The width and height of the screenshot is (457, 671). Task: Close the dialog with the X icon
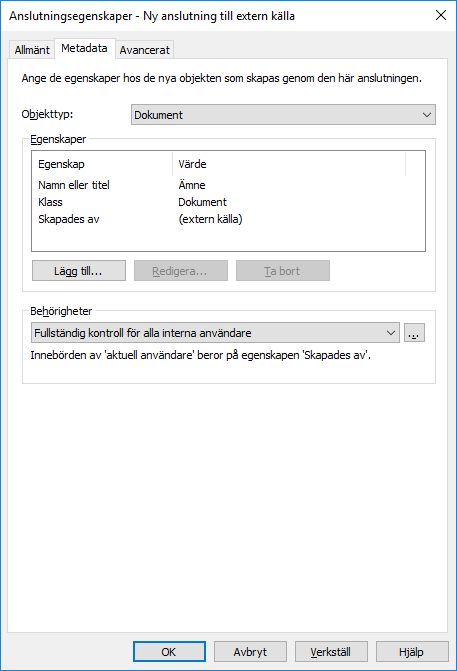point(441,15)
